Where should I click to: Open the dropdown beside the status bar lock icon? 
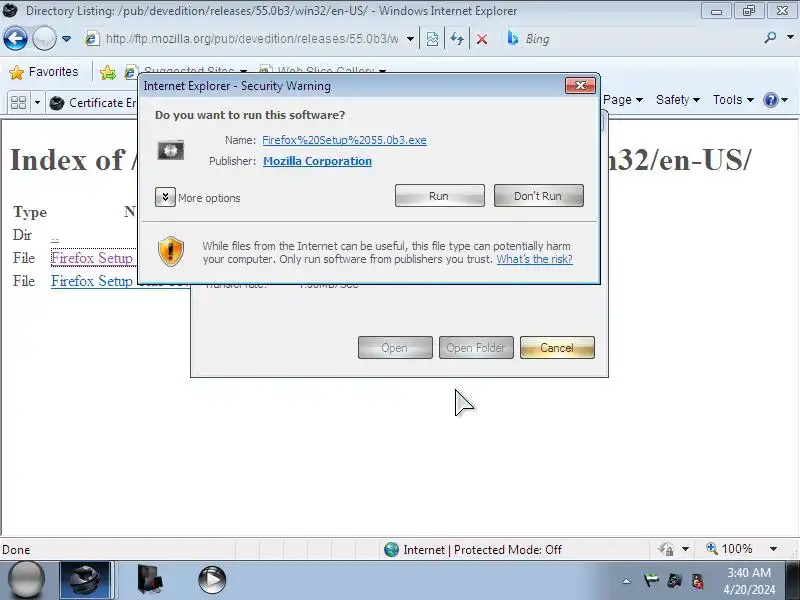[x=685, y=549]
